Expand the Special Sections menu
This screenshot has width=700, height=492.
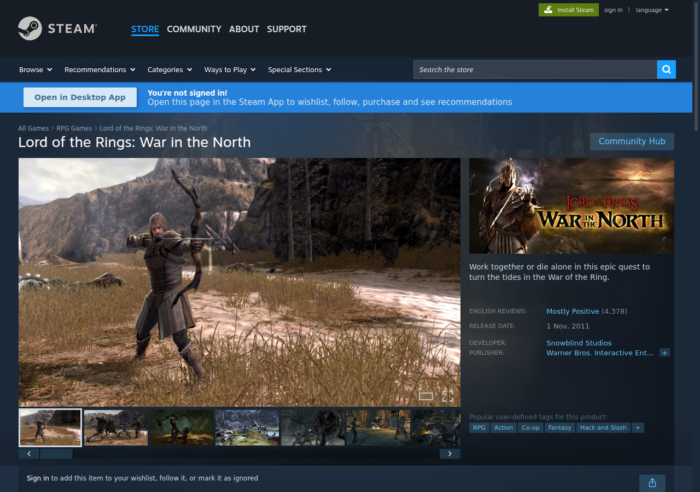[x=300, y=70]
